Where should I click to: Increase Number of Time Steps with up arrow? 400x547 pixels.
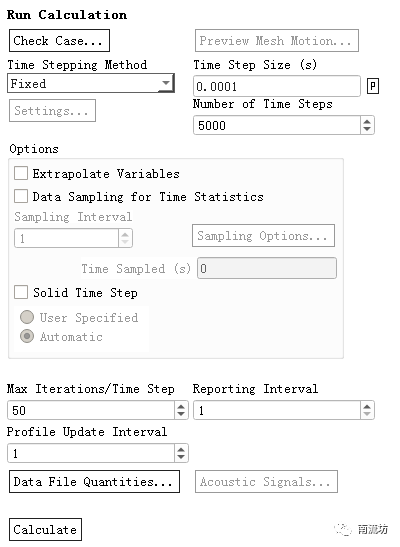367,122
